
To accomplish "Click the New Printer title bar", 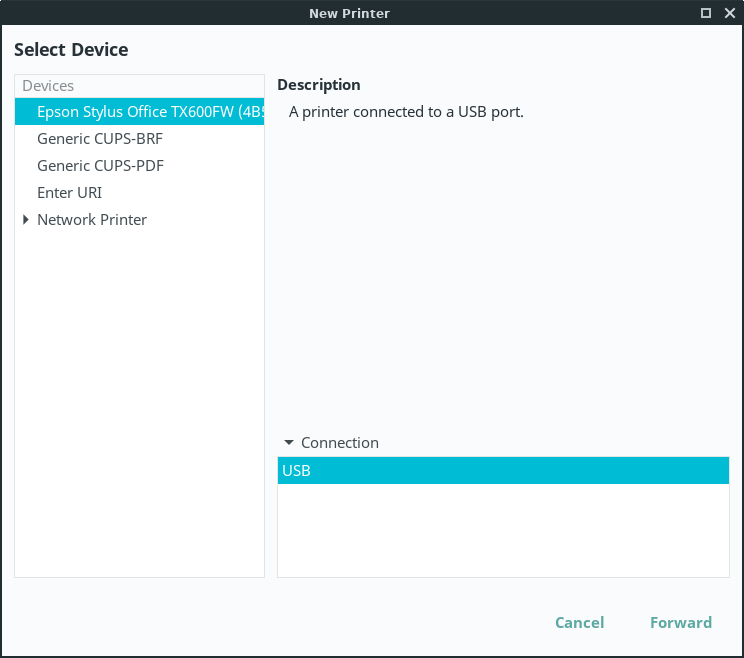I will pos(350,13).
